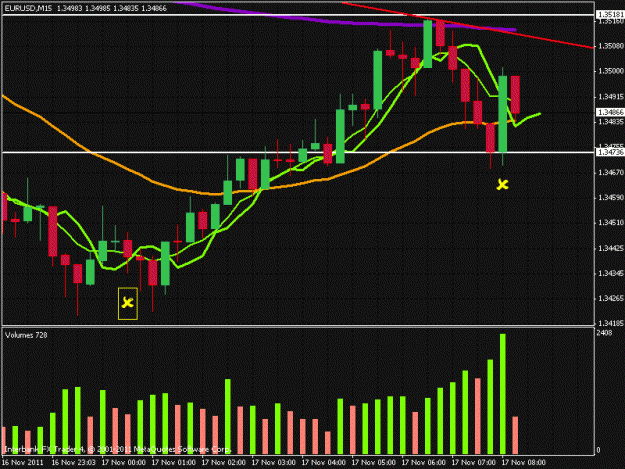Click the 17 Nov 04:00 time label
The width and height of the screenshot is (625, 469).
click(324, 462)
